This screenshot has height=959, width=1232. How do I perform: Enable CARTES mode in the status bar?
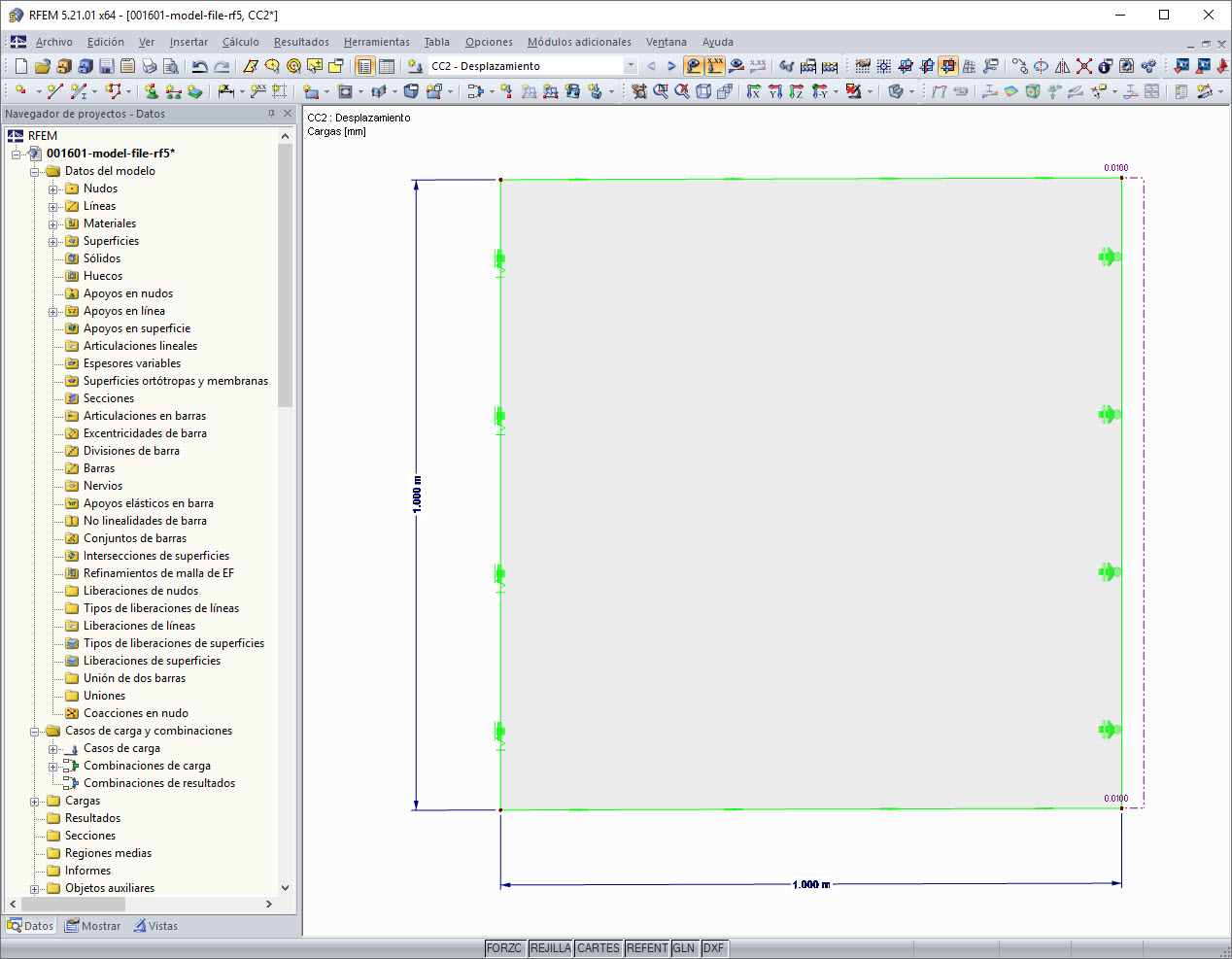click(x=598, y=947)
